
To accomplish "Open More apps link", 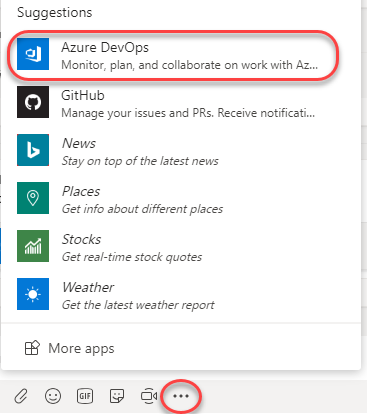I will (x=69, y=348).
